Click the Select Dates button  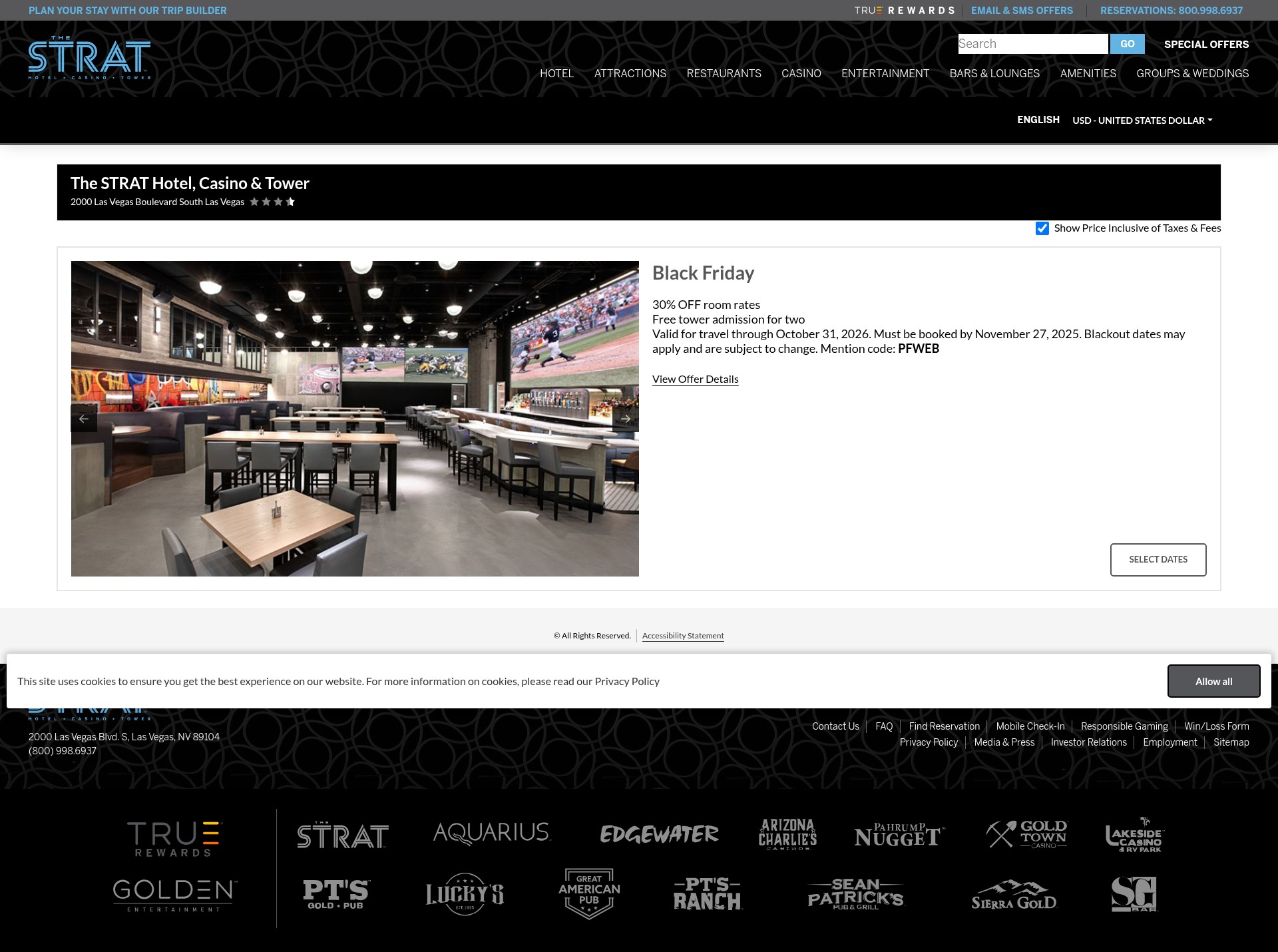(x=1158, y=560)
